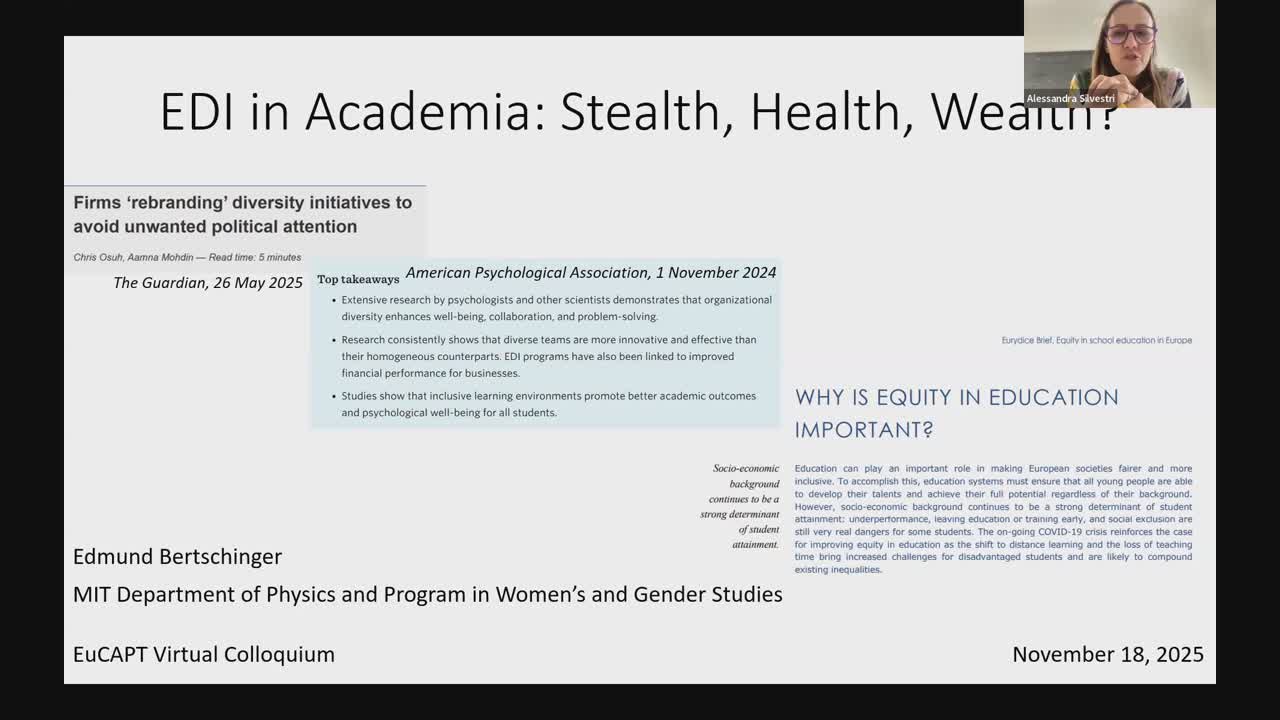Click the bullet about inclusive learning environments
The height and width of the screenshot is (720, 1280).
[548, 404]
